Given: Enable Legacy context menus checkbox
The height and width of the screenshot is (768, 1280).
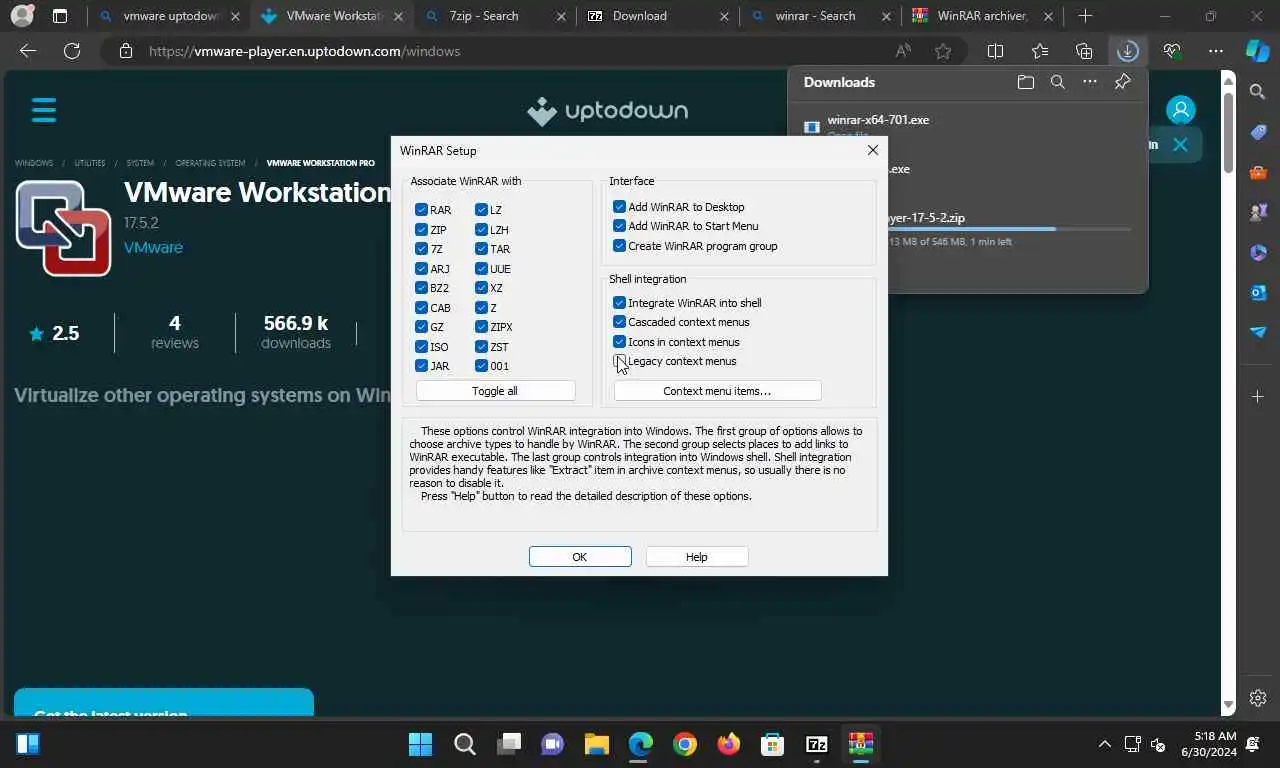Looking at the screenshot, I should 619,361.
